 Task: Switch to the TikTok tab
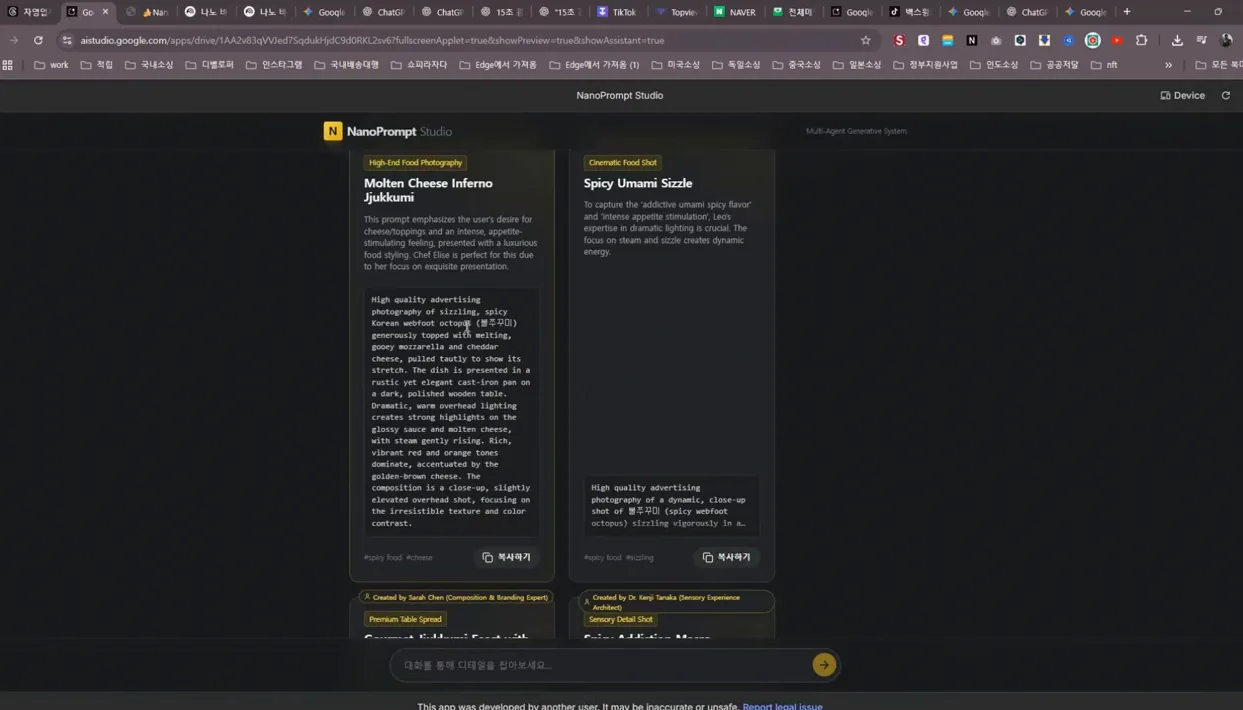(616, 12)
